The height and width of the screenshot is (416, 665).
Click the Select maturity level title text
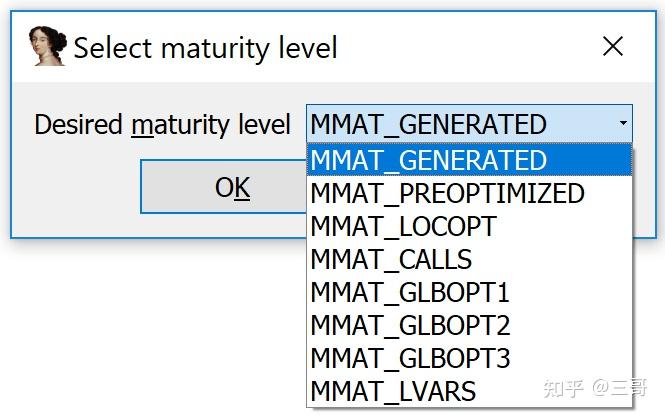coord(205,47)
